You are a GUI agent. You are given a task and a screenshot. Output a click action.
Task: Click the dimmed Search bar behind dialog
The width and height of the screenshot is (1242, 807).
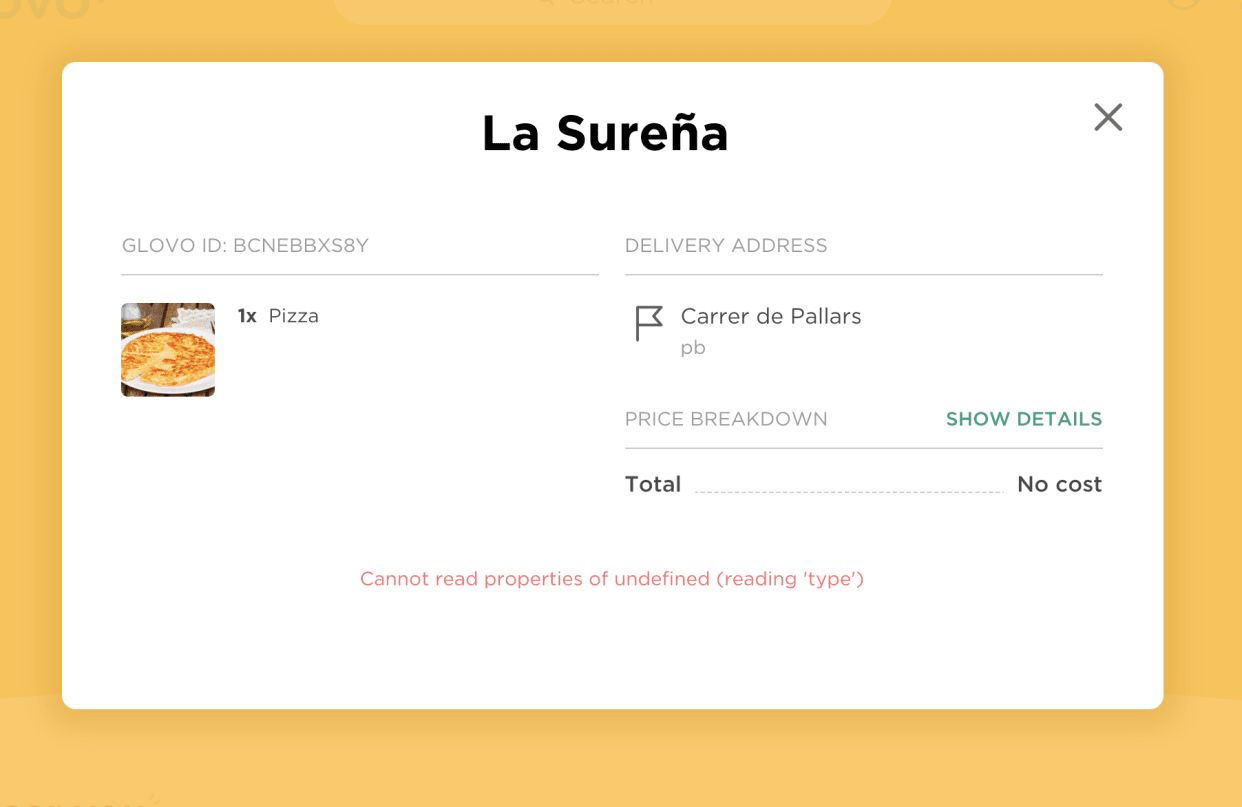(x=612, y=10)
